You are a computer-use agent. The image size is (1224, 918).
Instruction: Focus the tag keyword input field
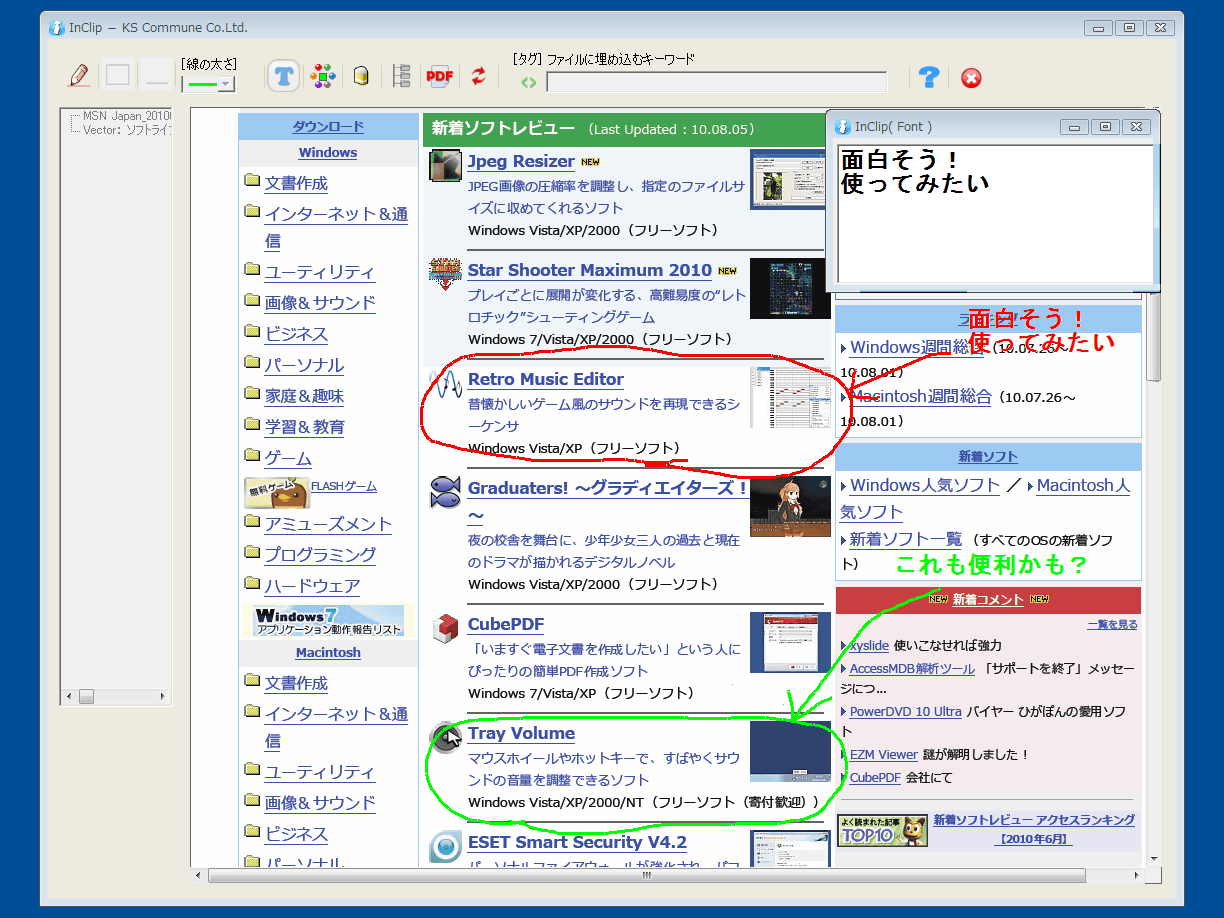(717, 82)
